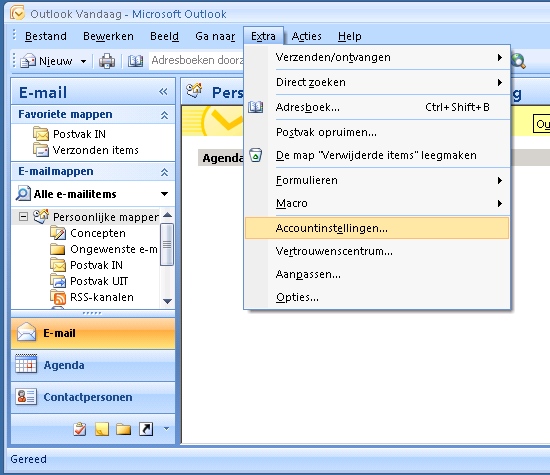The width and height of the screenshot is (550, 475).
Task: Close the open Extra menu
Action: (263, 36)
